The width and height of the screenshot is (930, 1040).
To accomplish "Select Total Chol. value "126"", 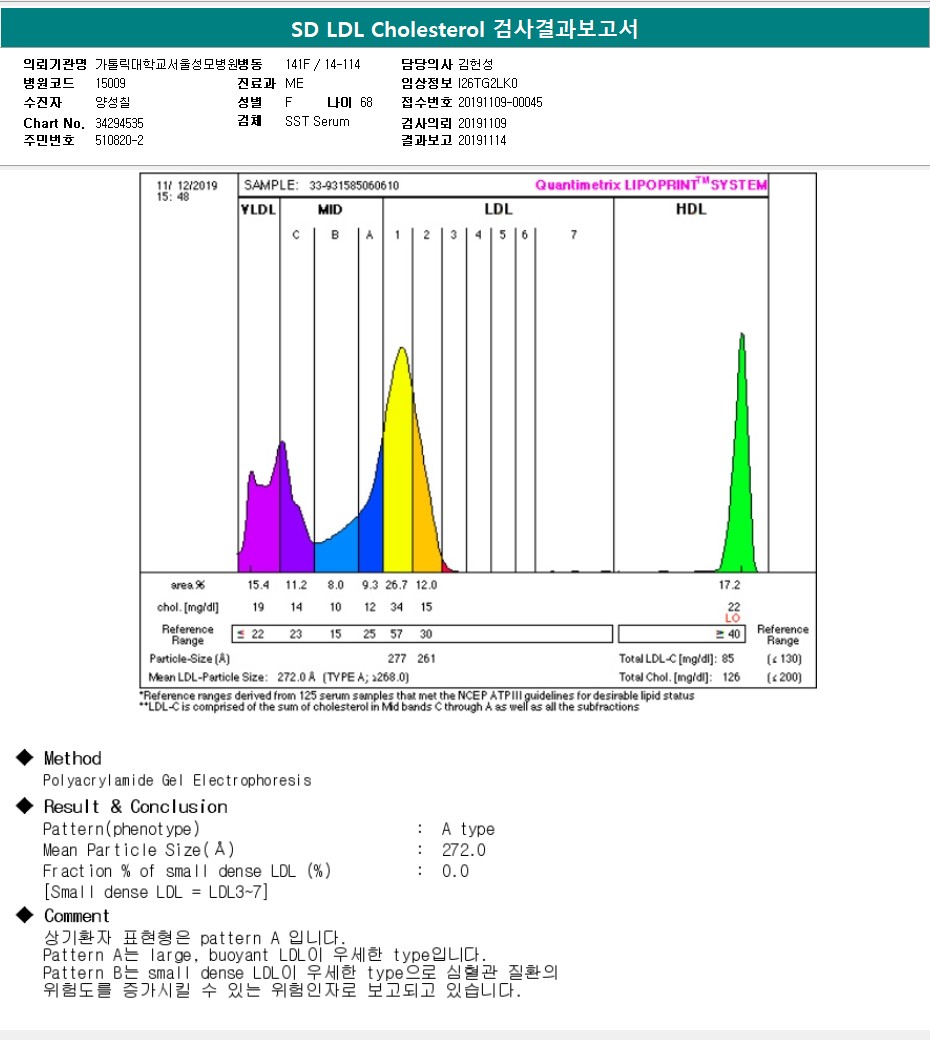I will click(731, 677).
